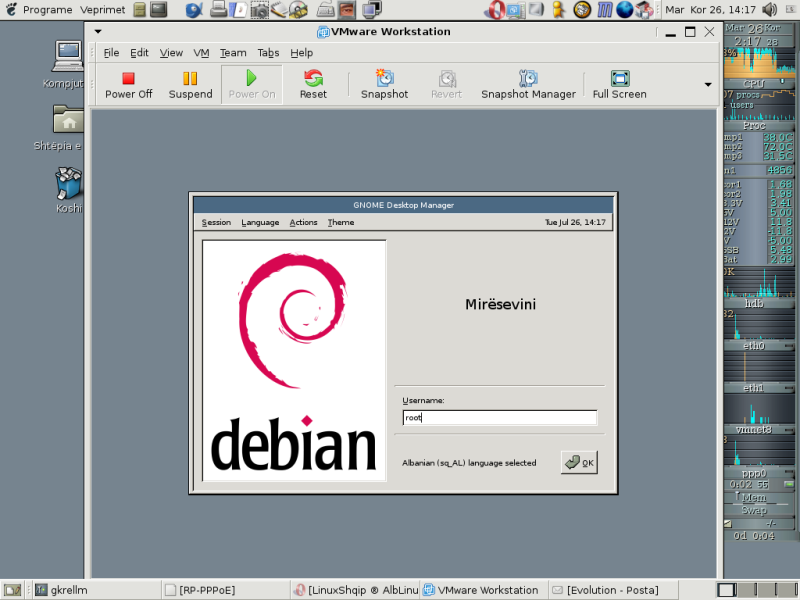Click the Debian logo in login dialog
800x600 pixels.
[294, 361]
